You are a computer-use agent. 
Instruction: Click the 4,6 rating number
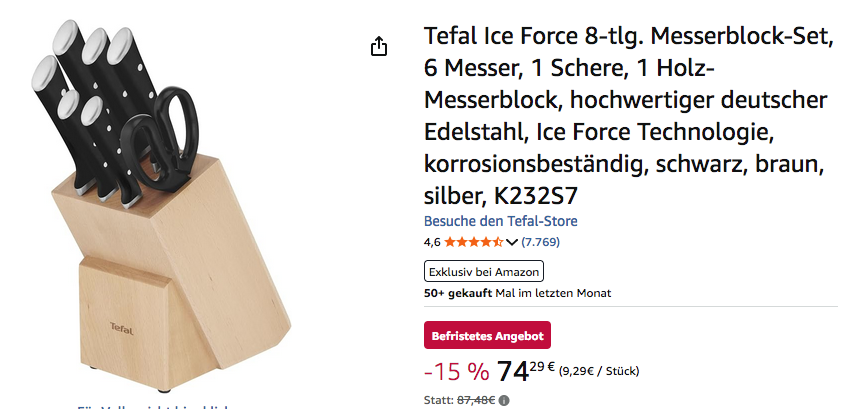click(432, 242)
